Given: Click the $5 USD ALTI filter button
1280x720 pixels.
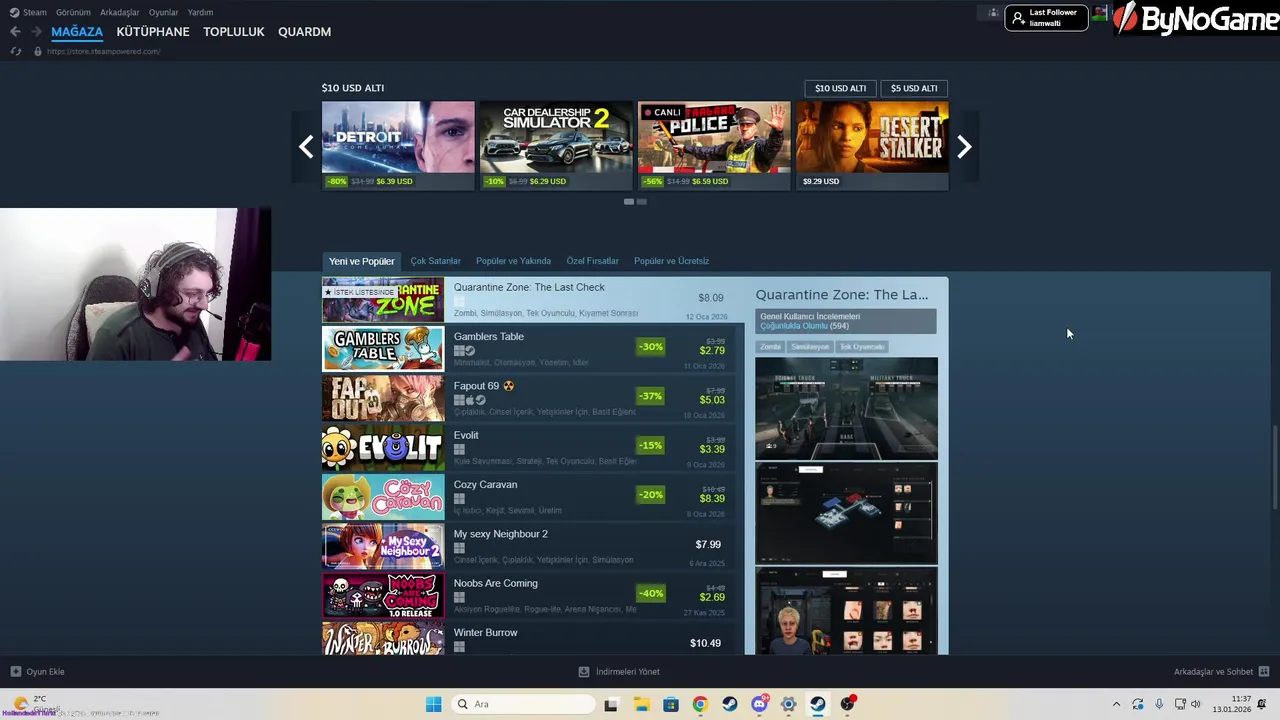Looking at the screenshot, I should point(914,88).
